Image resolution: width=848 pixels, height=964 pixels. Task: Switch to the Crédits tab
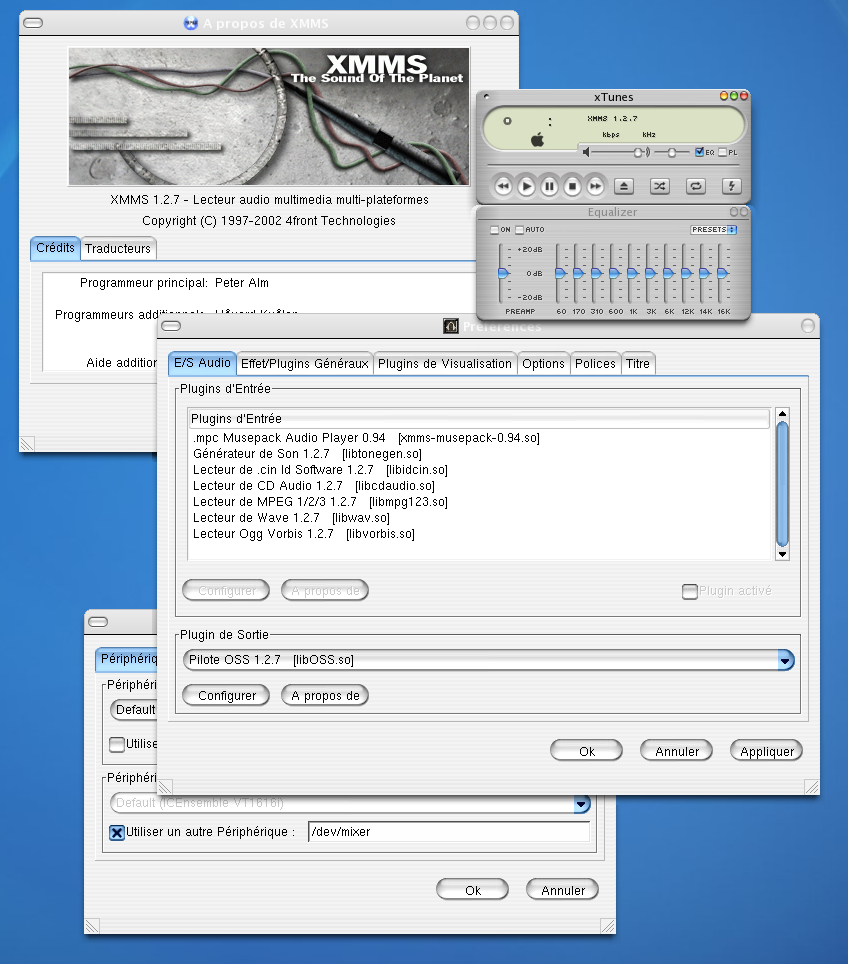point(55,248)
